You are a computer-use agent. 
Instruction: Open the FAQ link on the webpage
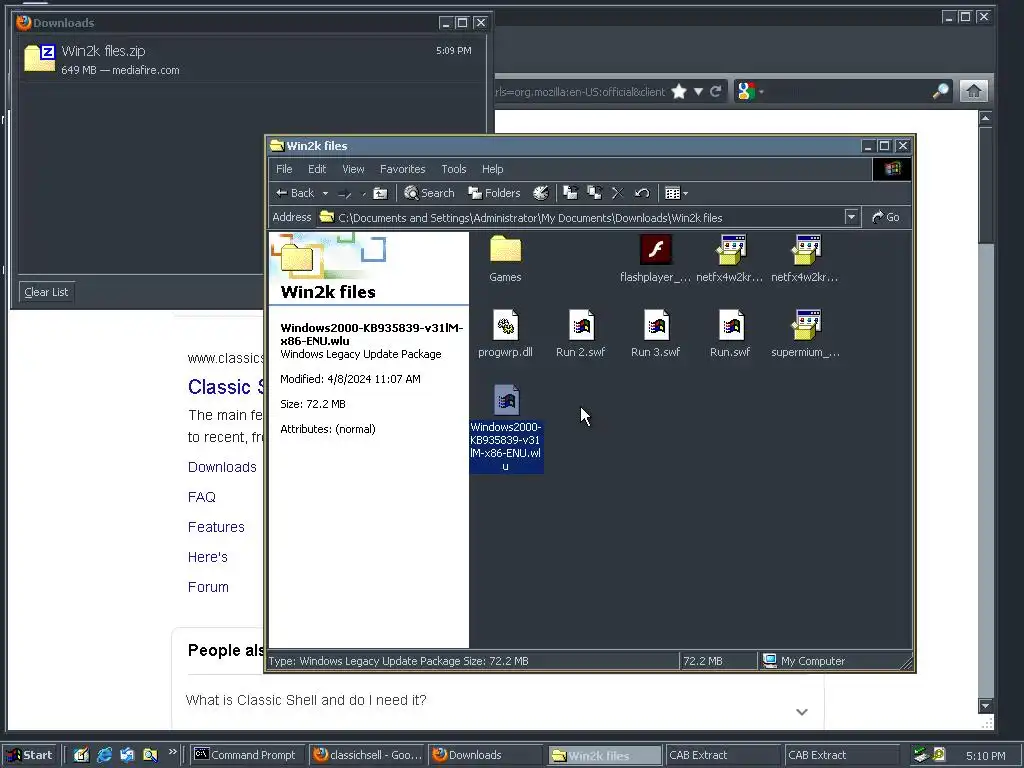click(202, 497)
